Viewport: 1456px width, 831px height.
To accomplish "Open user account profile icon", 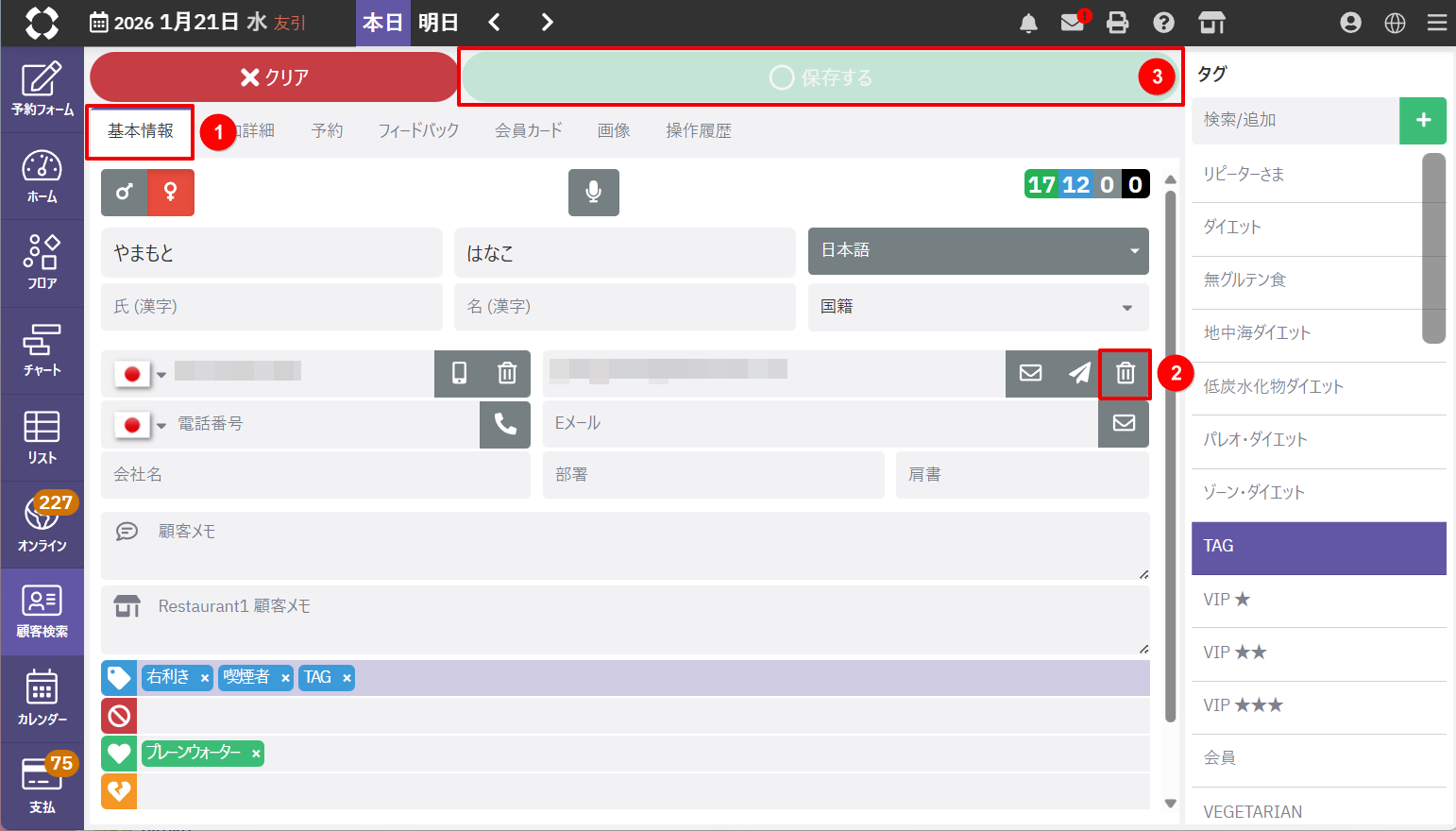I will click(1350, 23).
